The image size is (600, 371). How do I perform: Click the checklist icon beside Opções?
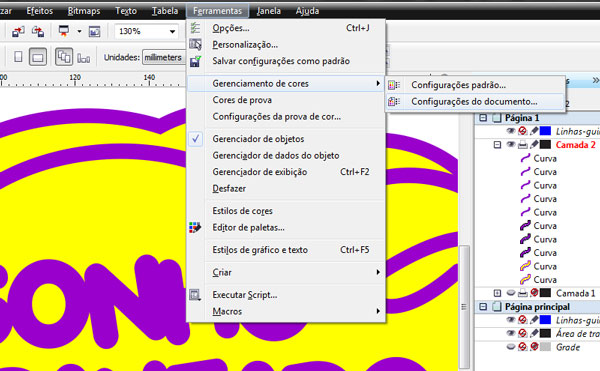[x=195, y=28]
